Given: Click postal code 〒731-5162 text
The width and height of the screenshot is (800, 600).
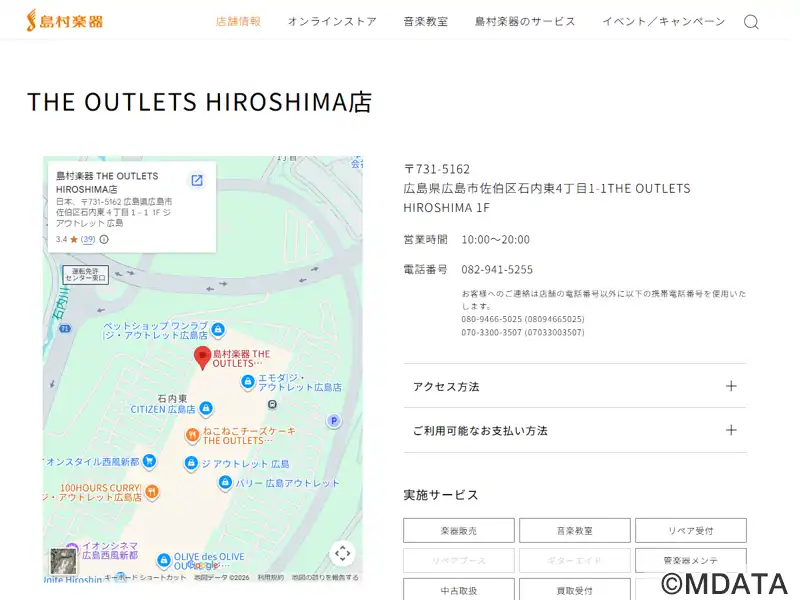Looking at the screenshot, I should 437,169.
